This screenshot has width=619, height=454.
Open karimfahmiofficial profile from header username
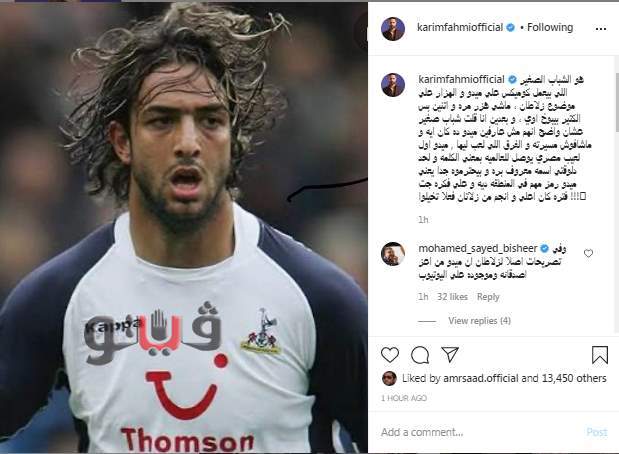(x=460, y=27)
